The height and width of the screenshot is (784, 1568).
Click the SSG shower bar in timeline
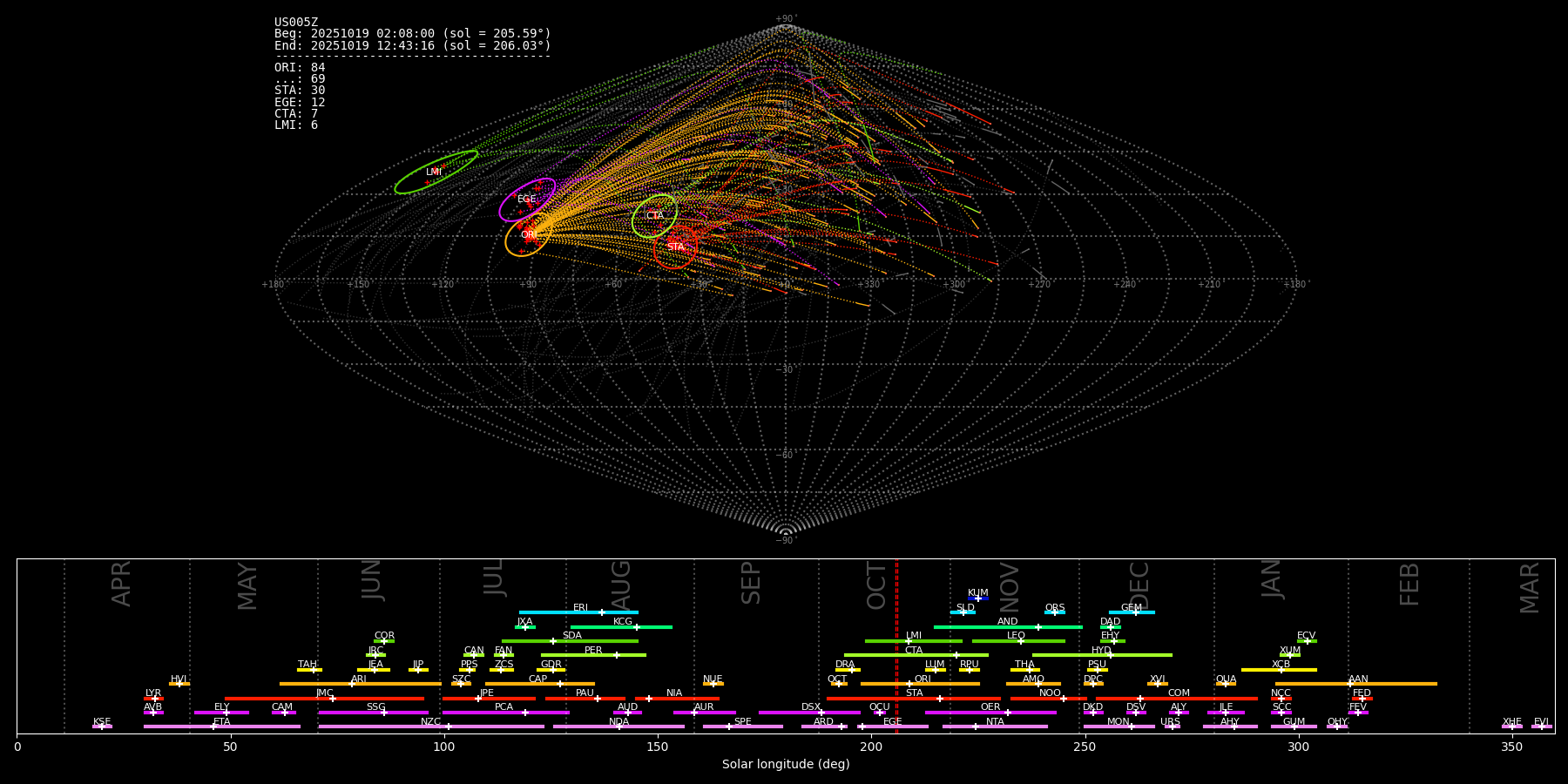(373, 713)
